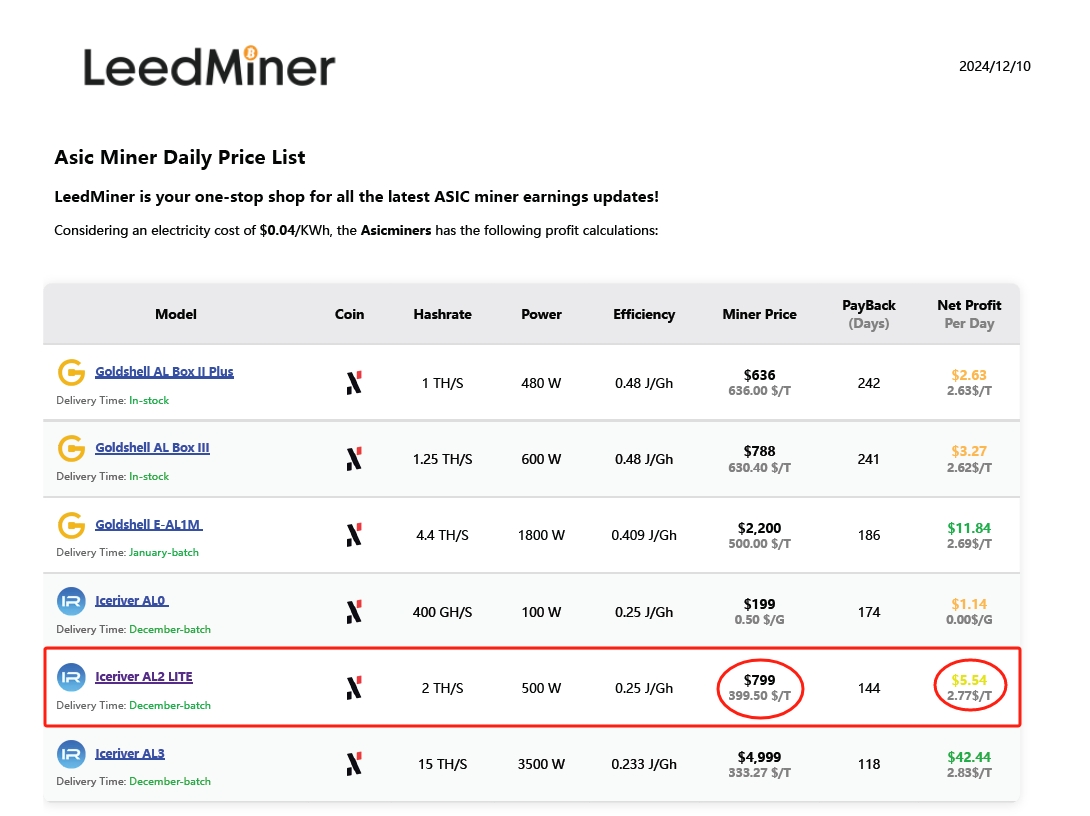Click the Goldshell logo next to AL Box III
1090x816 pixels.
[x=71, y=449]
